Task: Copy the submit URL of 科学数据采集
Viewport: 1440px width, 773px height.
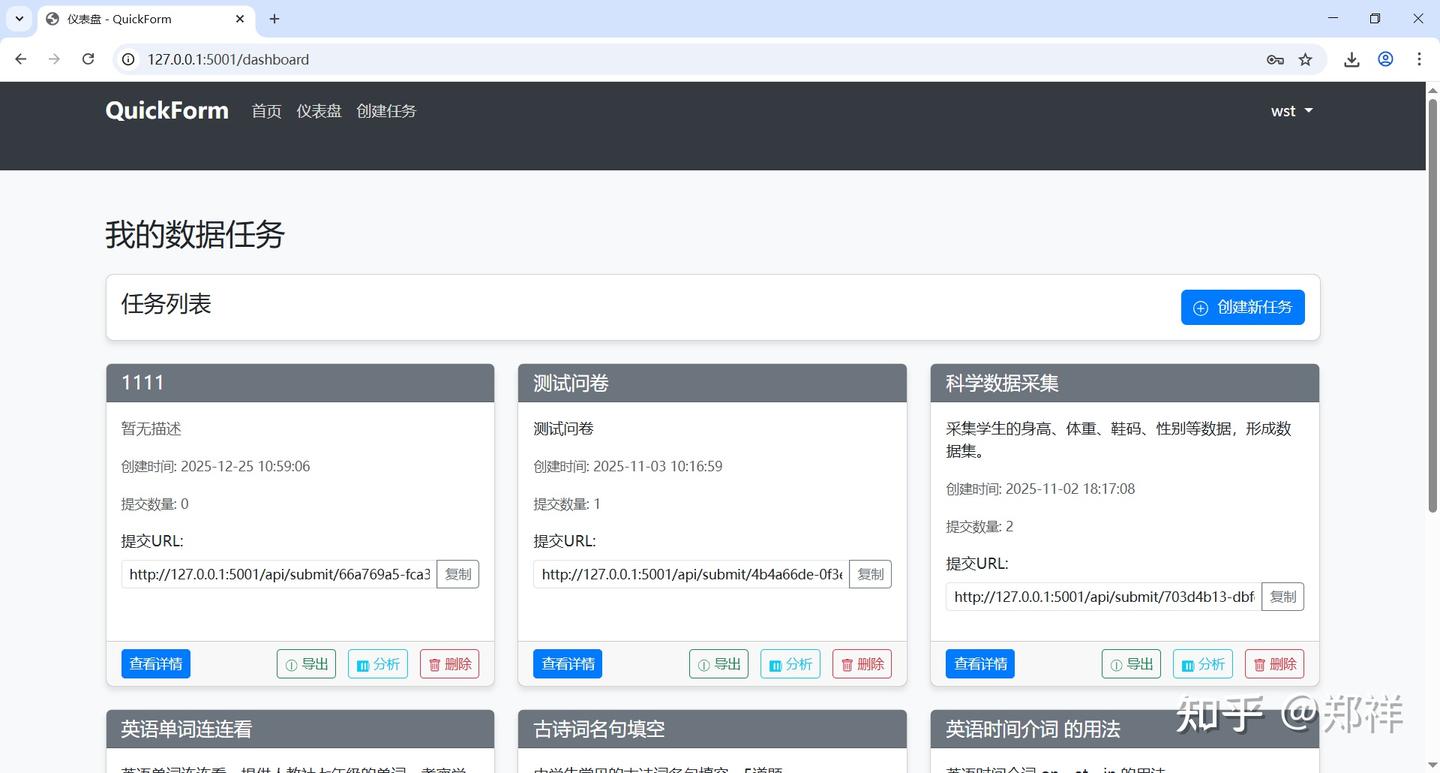Action: (x=1283, y=597)
